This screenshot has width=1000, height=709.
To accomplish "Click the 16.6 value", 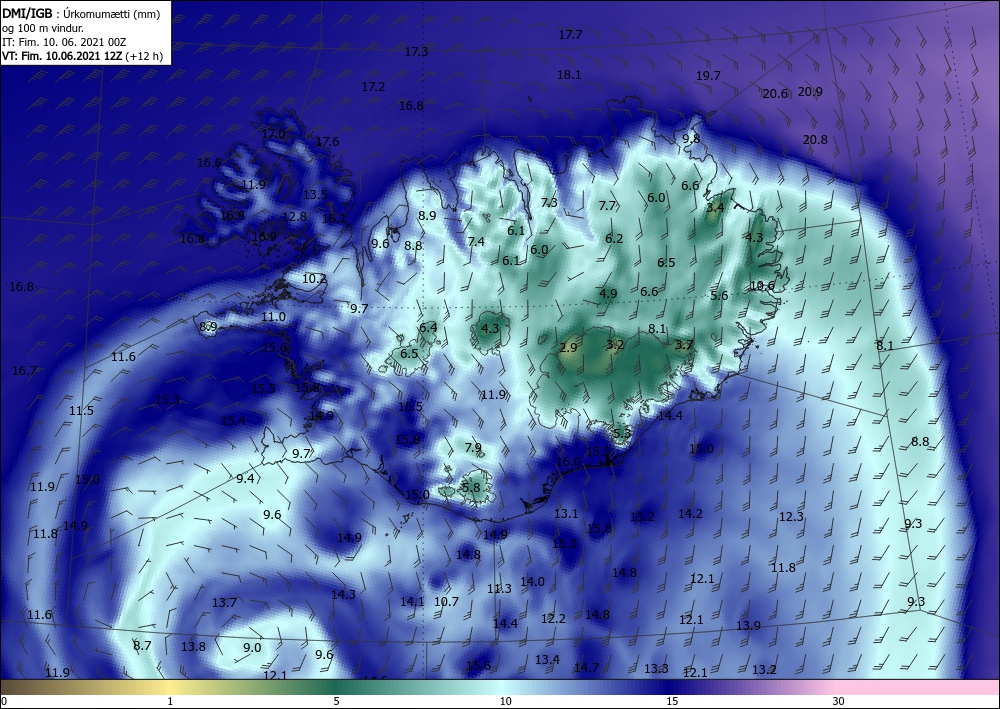I will click(209, 163).
